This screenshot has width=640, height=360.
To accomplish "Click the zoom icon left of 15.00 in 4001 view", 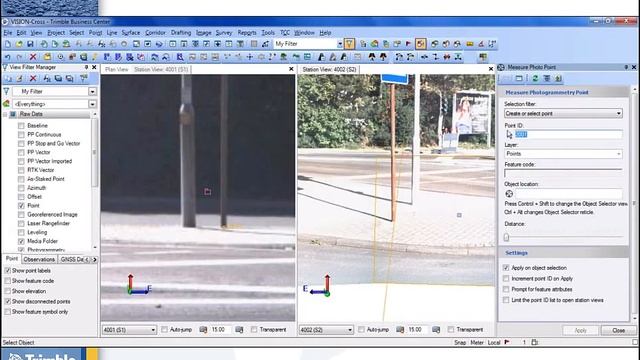I will (x=203, y=329).
